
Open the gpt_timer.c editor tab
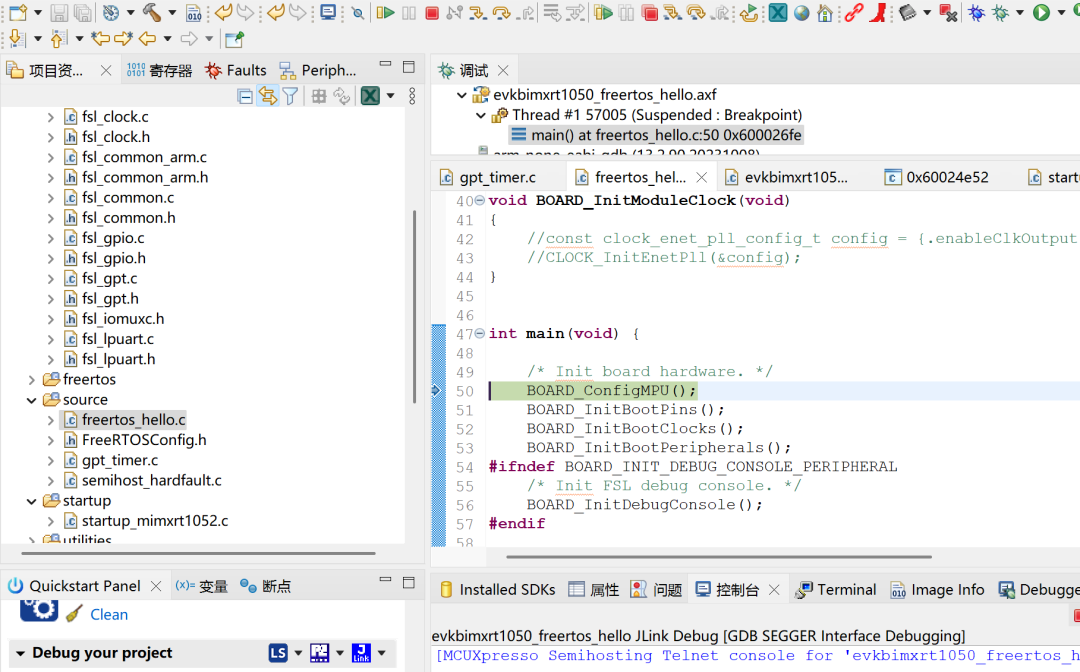[x=488, y=177]
